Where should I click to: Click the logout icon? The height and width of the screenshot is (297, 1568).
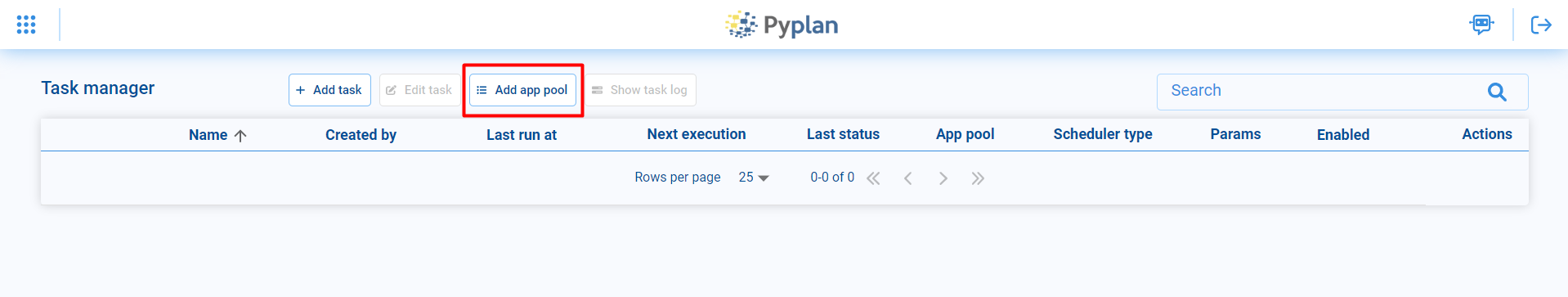tap(1541, 25)
